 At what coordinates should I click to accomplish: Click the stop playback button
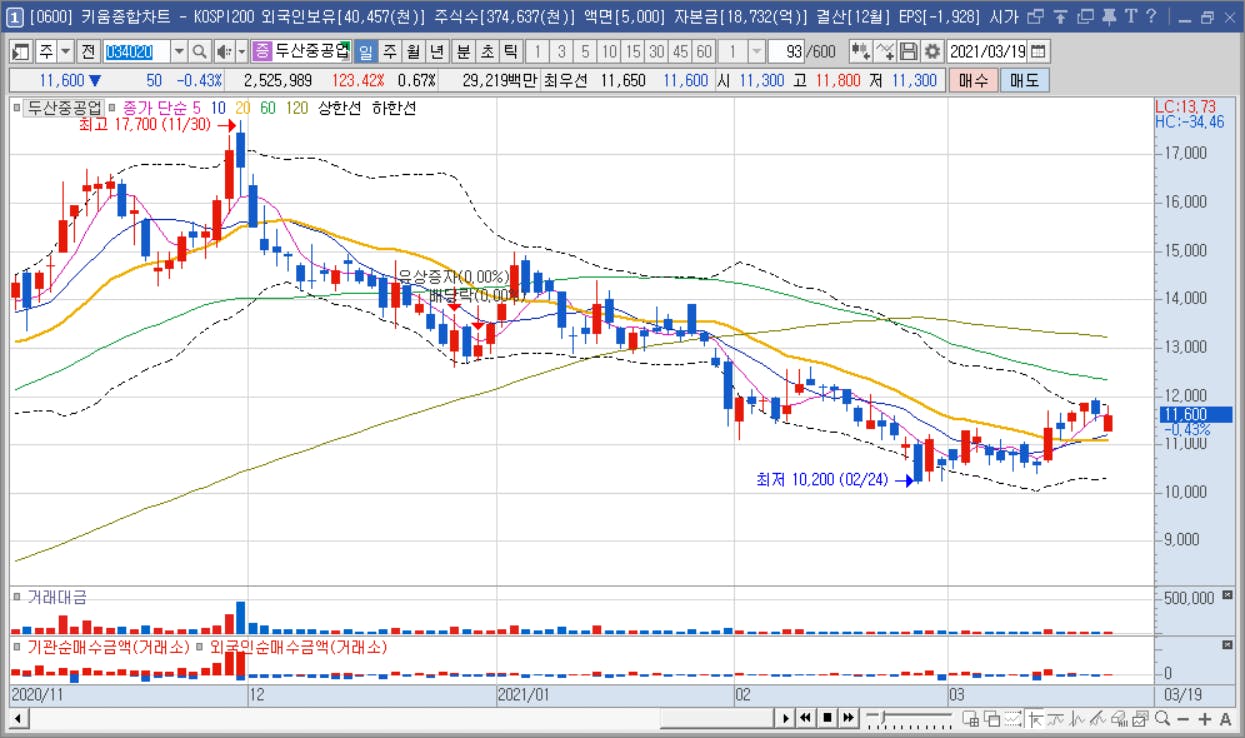click(827, 718)
